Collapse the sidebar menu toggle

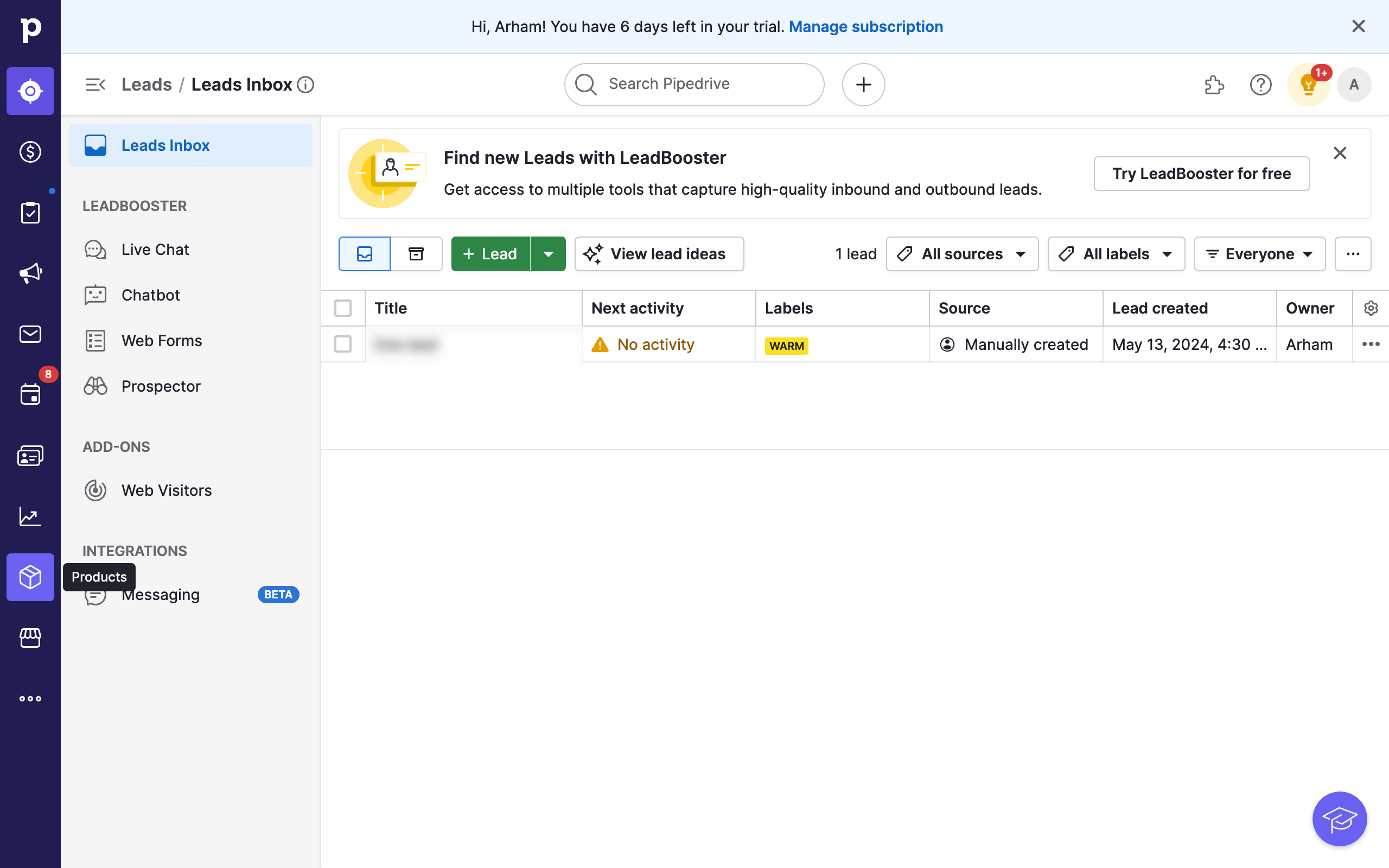pos(95,85)
